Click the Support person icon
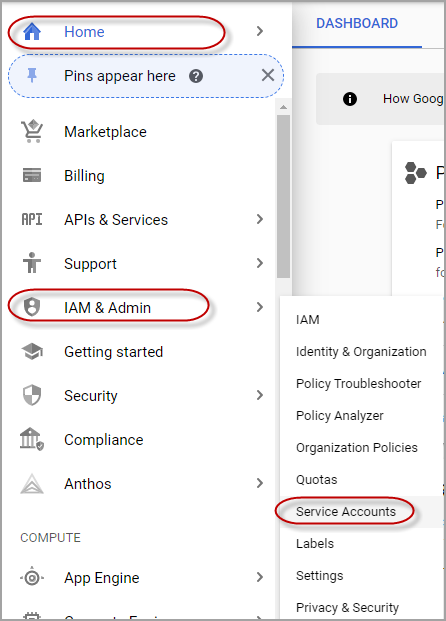The height and width of the screenshot is (621, 446). click(x=32, y=263)
